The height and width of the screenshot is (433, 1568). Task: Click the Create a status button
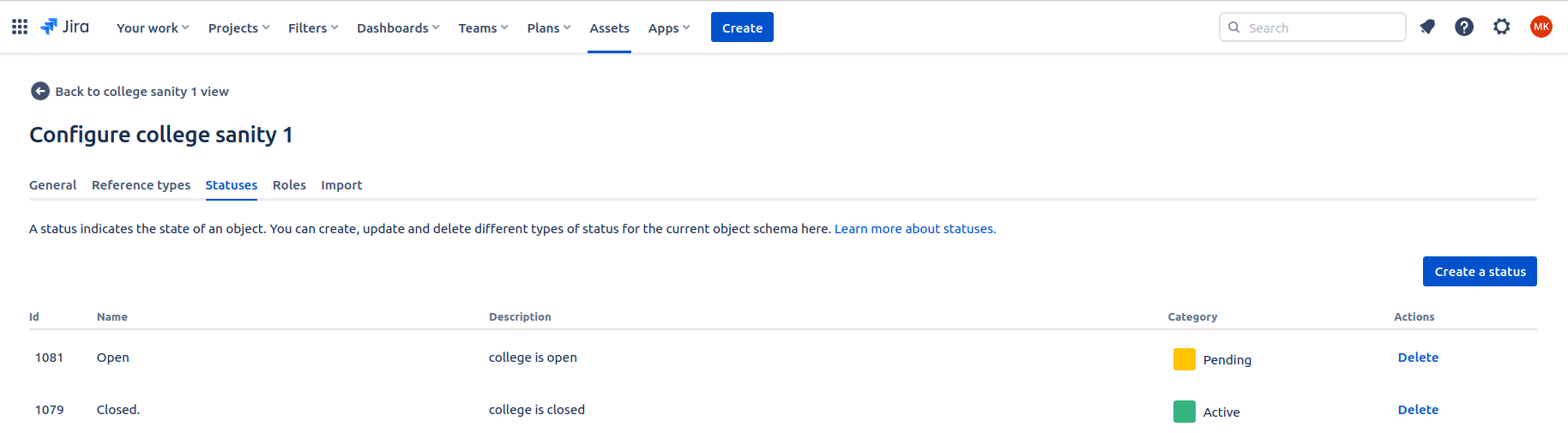[x=1480, y=272]
